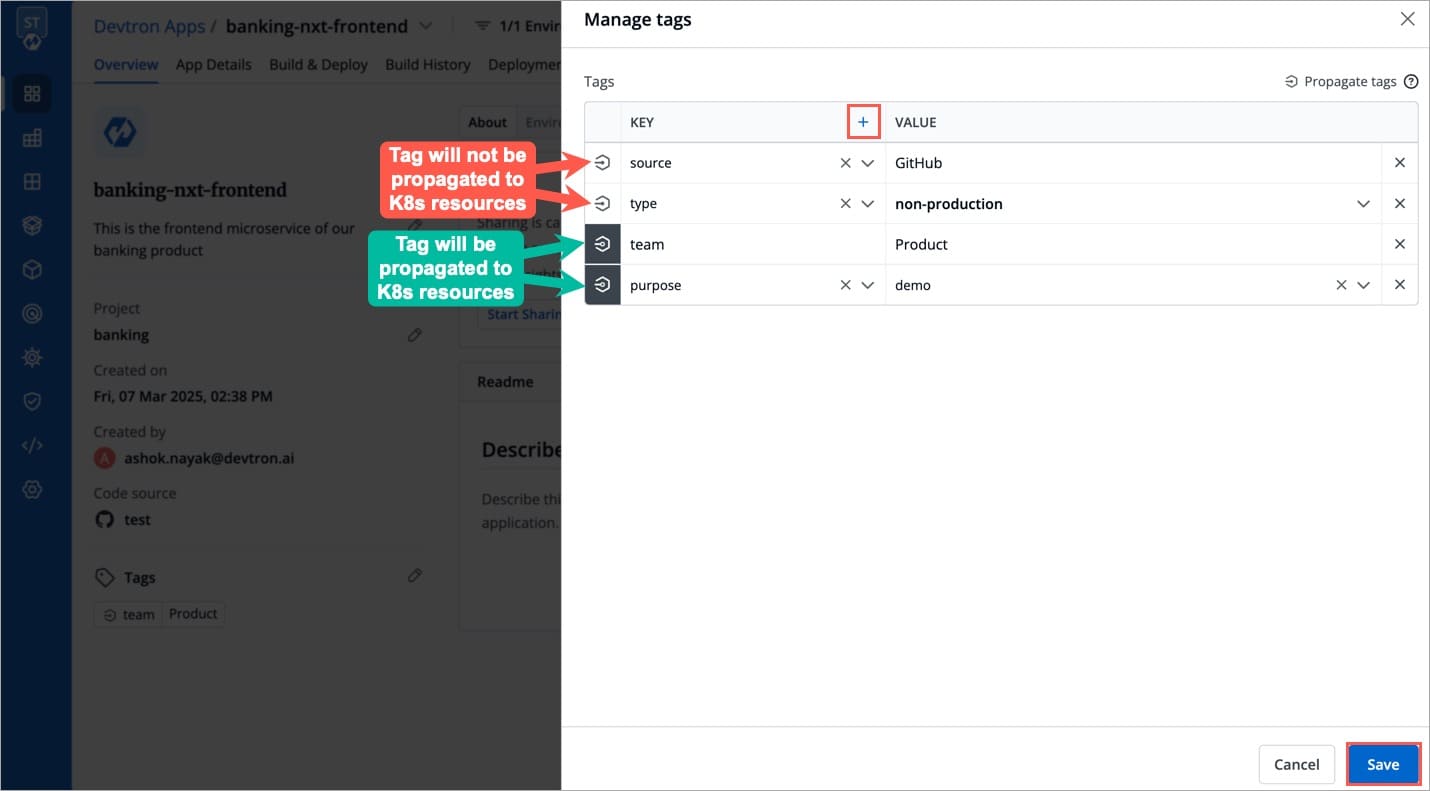This screenshot has width=1430, height=791.
Task: Expand the source key dropdown
Action: (x=868, y=163)
